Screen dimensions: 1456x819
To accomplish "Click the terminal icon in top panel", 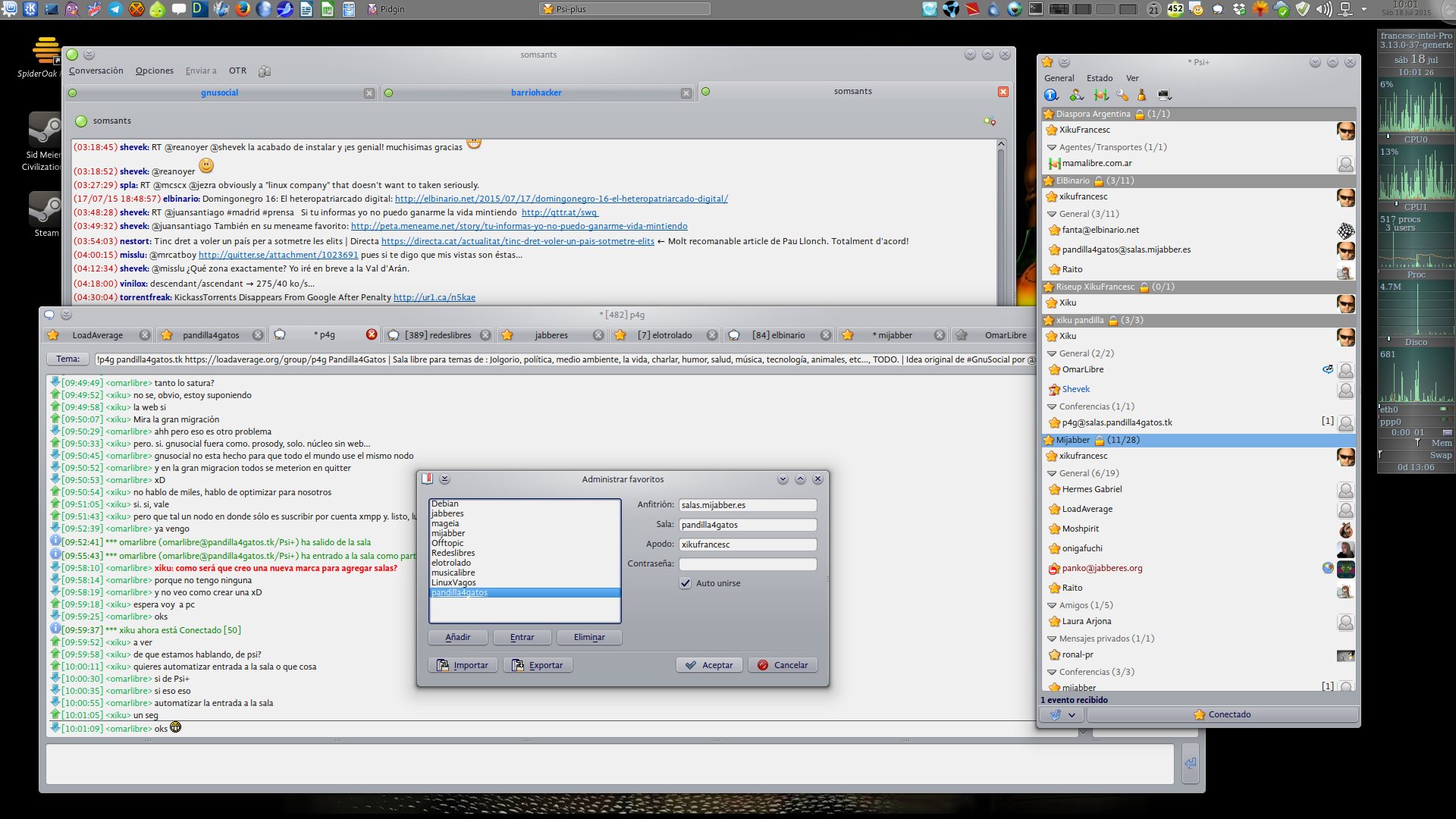I will point(1035,9).
